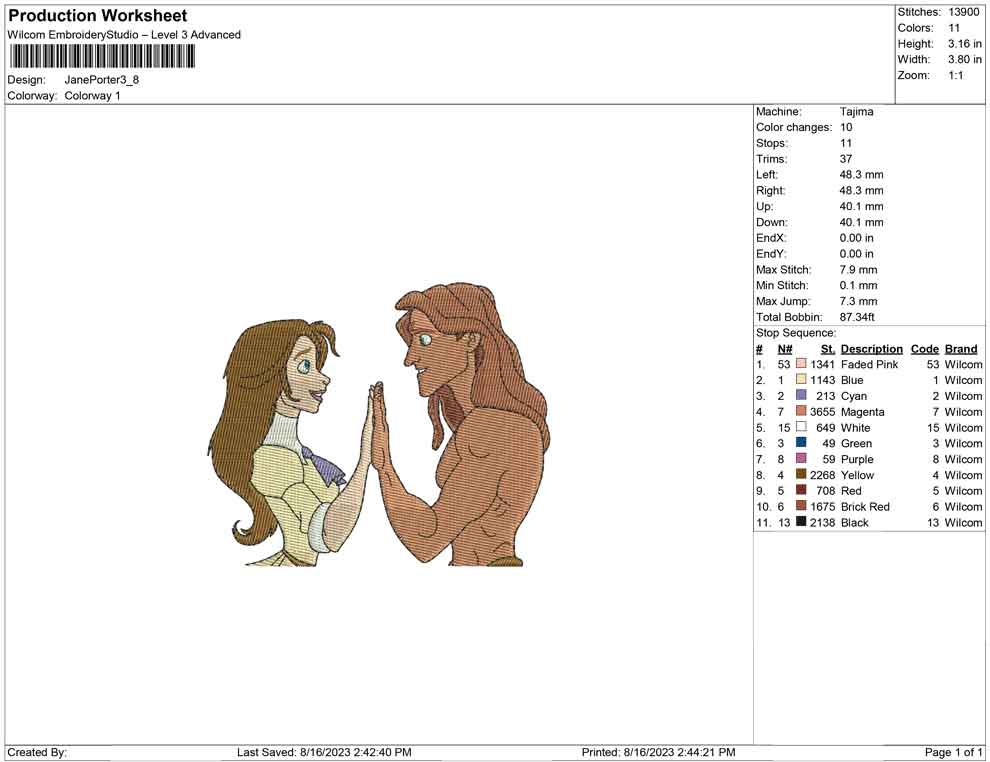Click the Yellow row color swatch

pyautogui.click(x=801, y=474)
